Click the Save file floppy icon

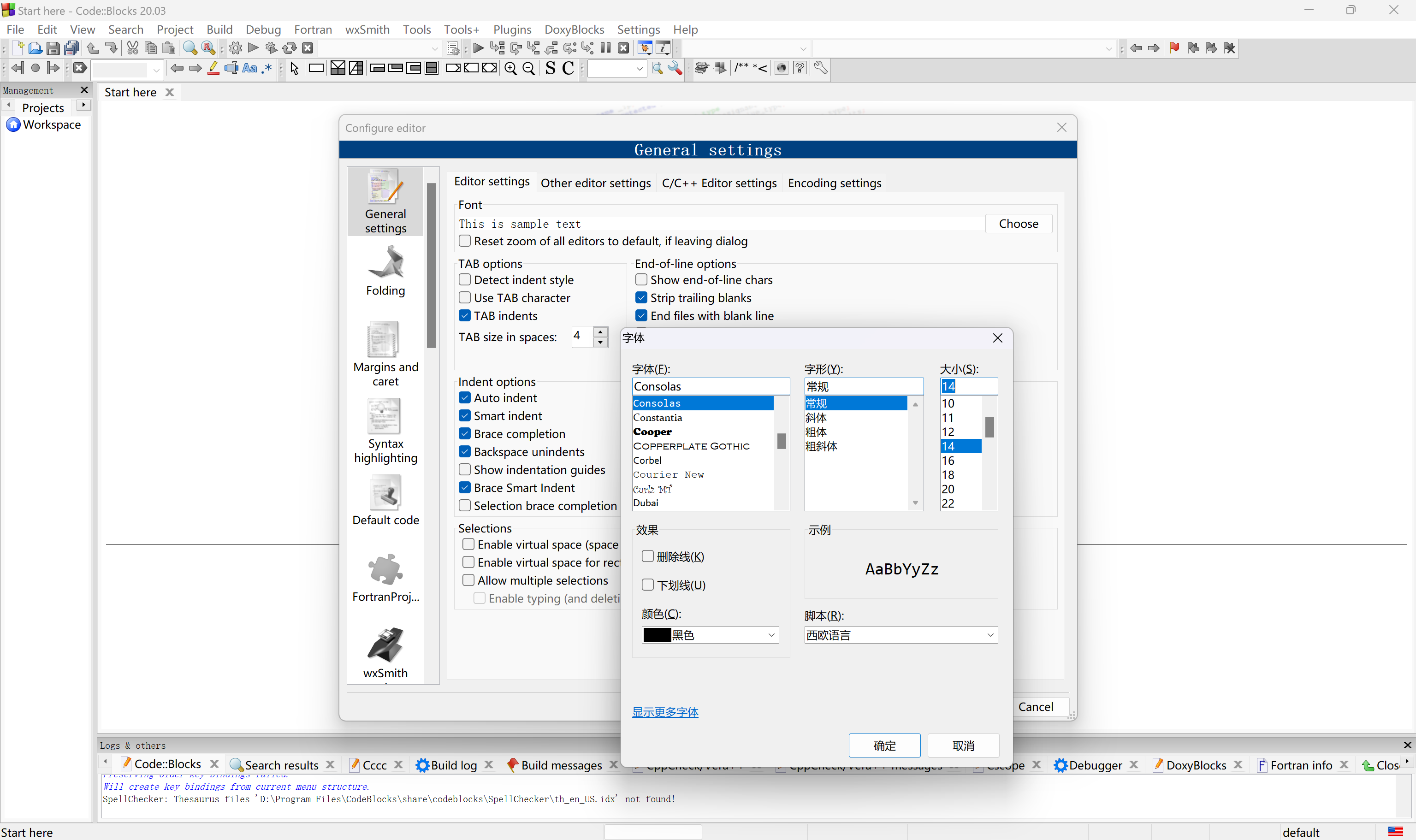tap(53, 48)
